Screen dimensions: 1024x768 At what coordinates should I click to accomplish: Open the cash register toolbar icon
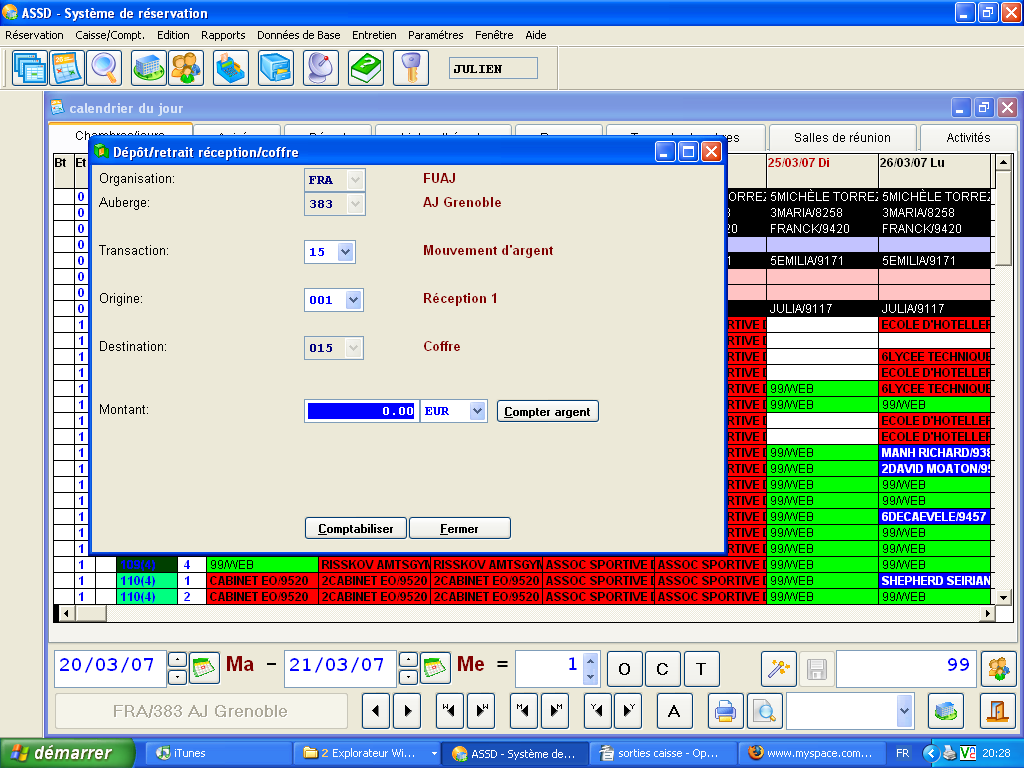231,68
